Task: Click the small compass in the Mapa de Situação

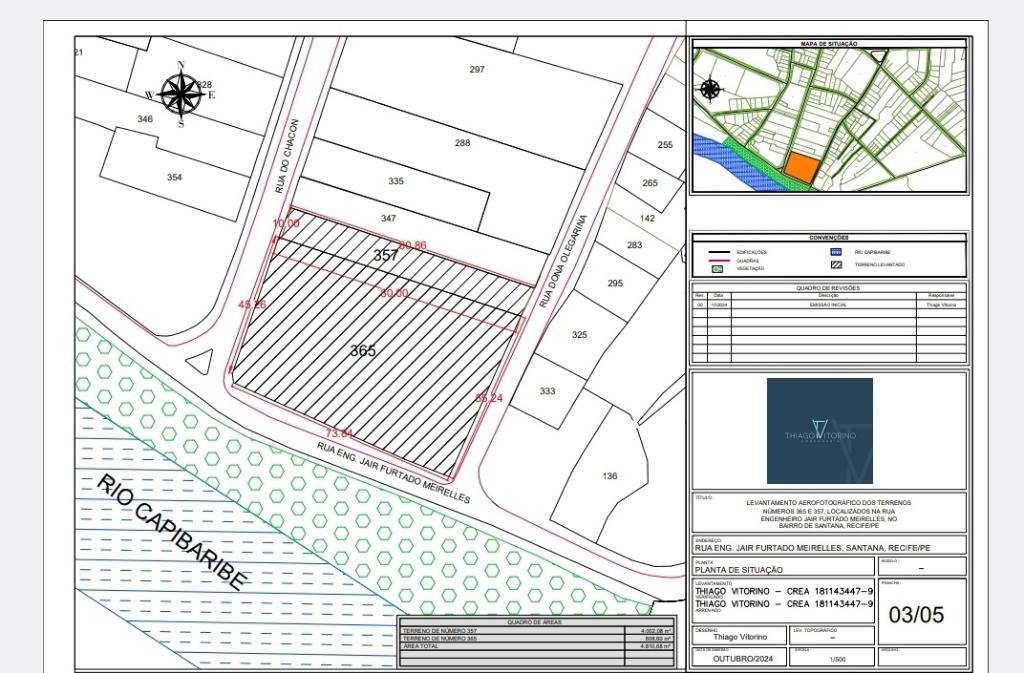Action: (710, 89)
